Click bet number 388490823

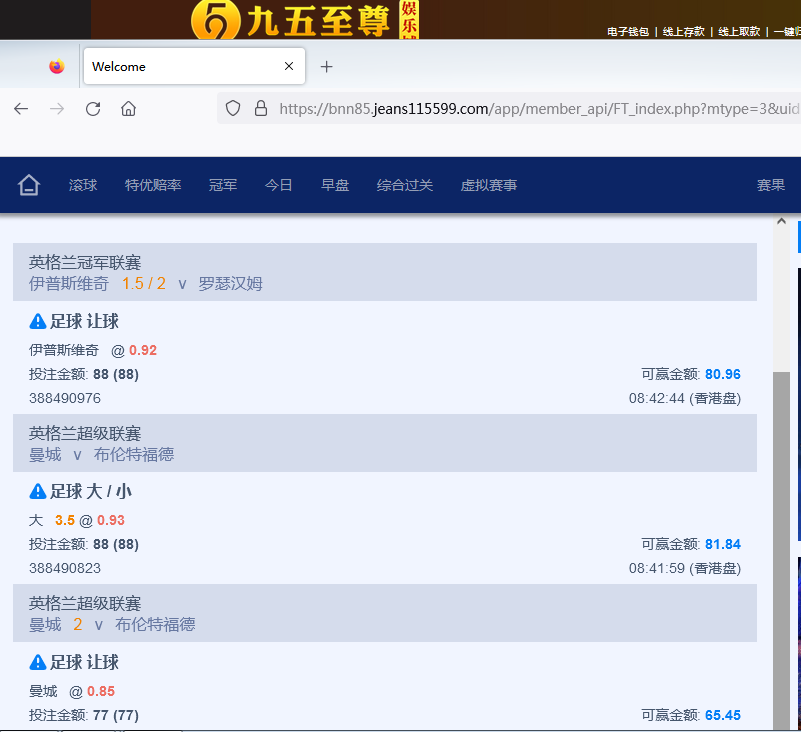point(65,569)
